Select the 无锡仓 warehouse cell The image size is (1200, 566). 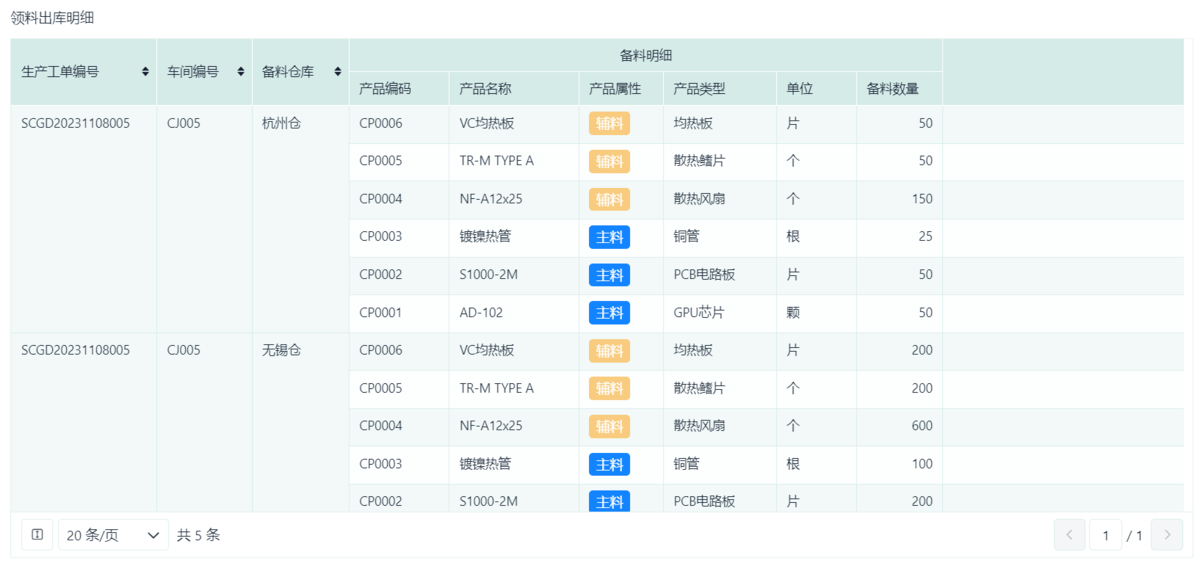tap(281, 351)
